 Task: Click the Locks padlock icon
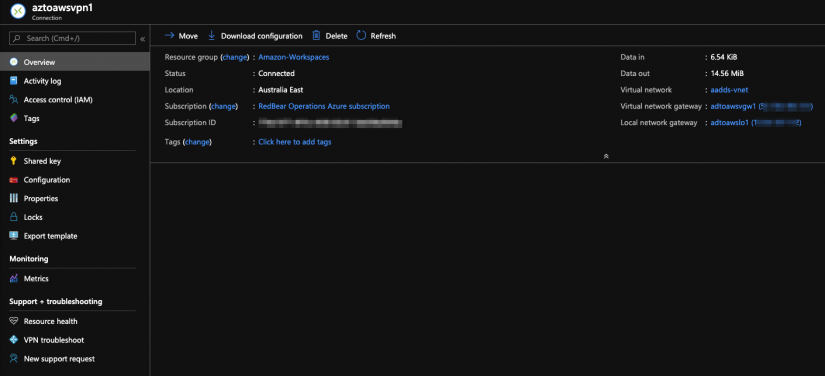click(14, 217)
